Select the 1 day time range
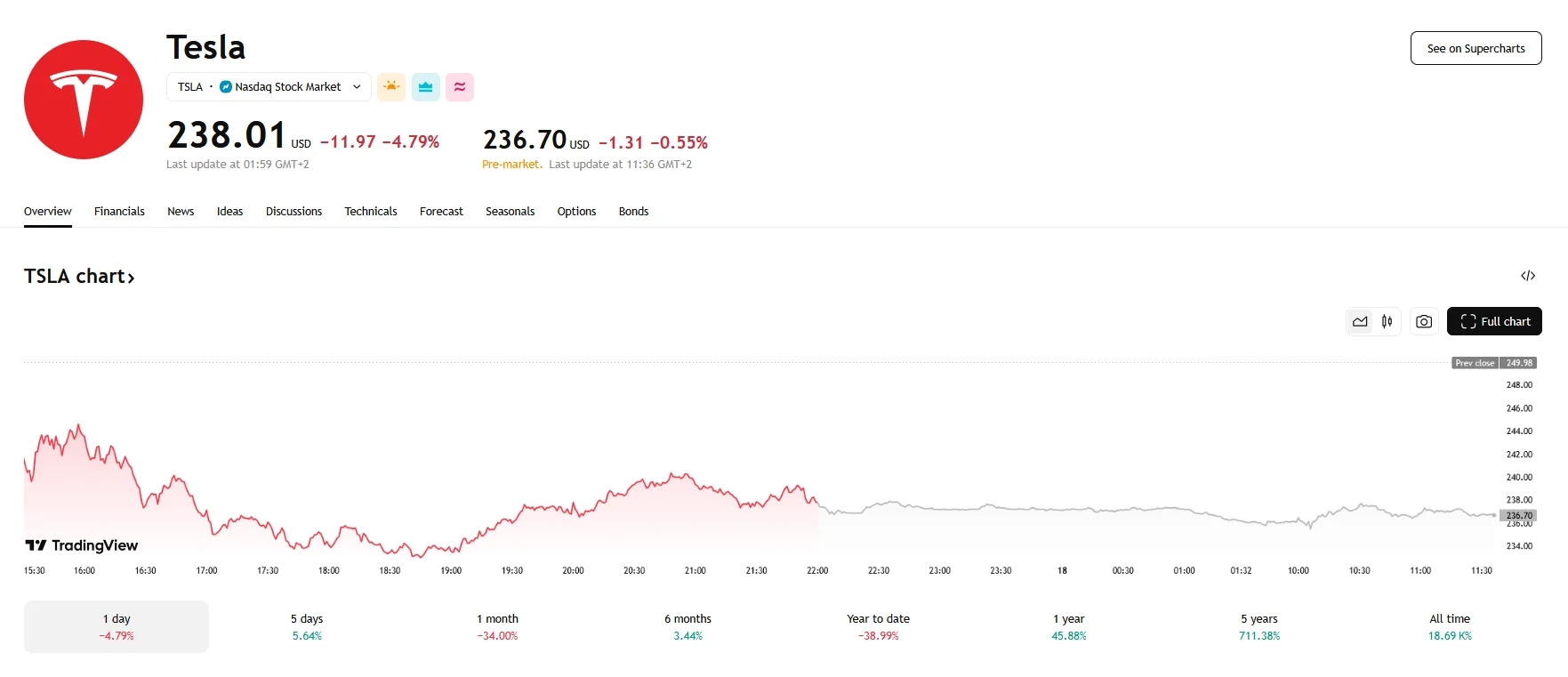 [117, 626]
